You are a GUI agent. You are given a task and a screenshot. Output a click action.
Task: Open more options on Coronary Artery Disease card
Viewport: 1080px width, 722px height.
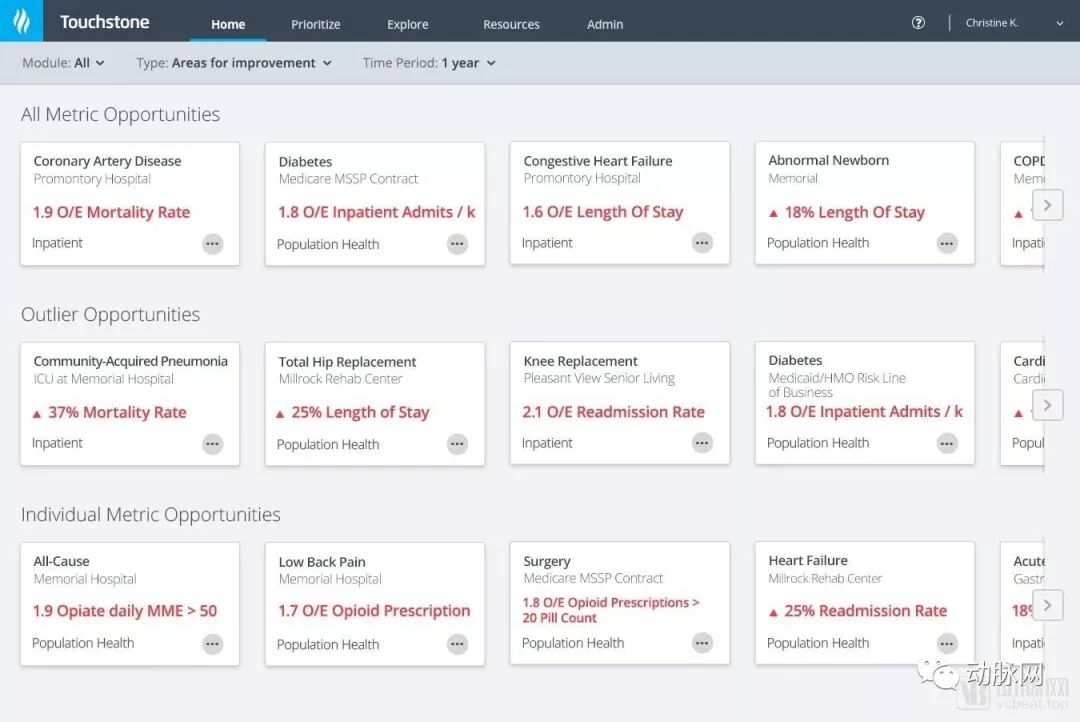(212, 244)
